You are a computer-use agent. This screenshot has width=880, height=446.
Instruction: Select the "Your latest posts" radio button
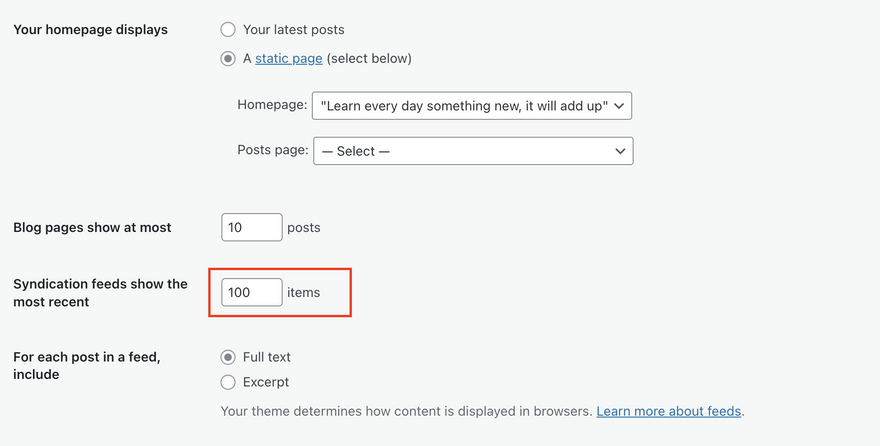tap(228, 30)
